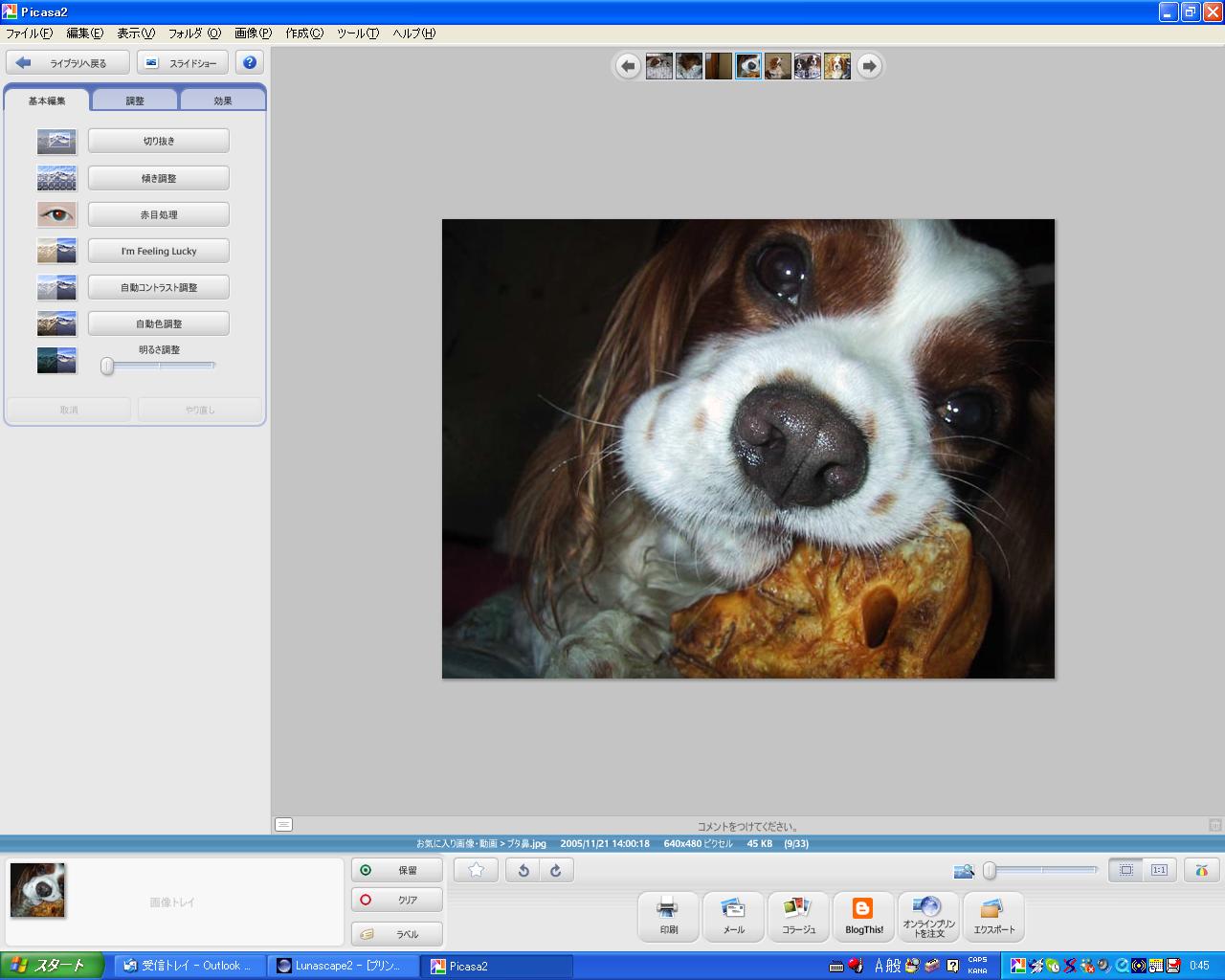
Task: Apply 自動色調整 auto color
Action: point(159,323)
